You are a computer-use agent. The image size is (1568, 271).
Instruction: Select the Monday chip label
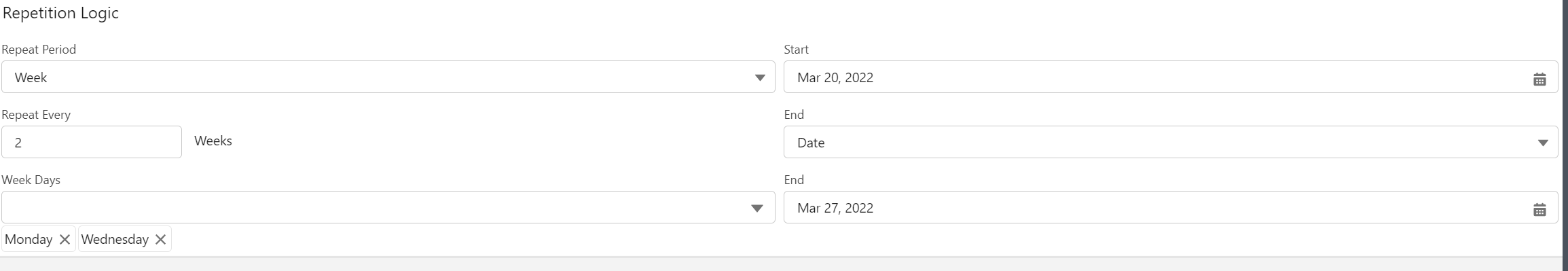coord(29,239)
